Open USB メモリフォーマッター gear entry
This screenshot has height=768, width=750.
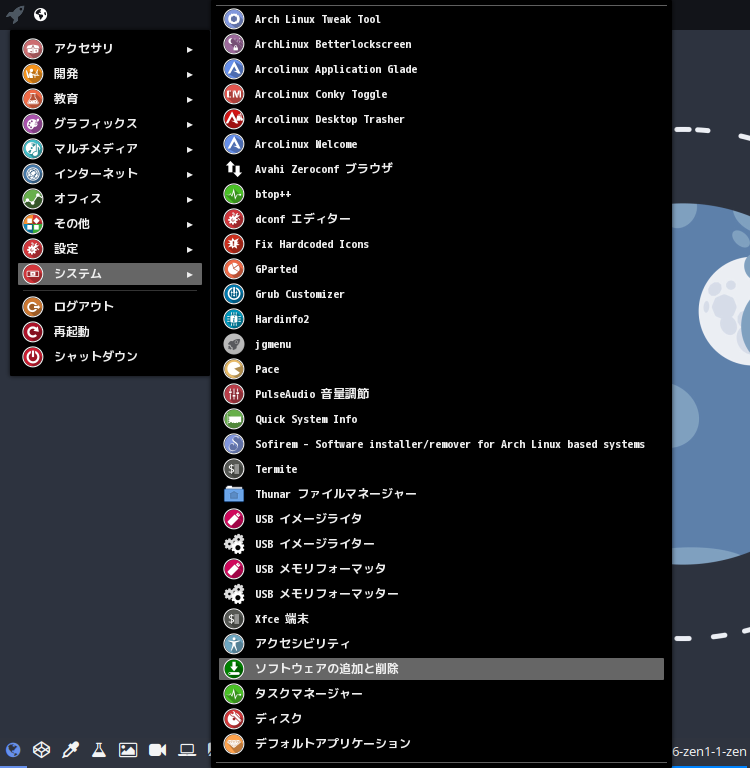pos(441,594)
